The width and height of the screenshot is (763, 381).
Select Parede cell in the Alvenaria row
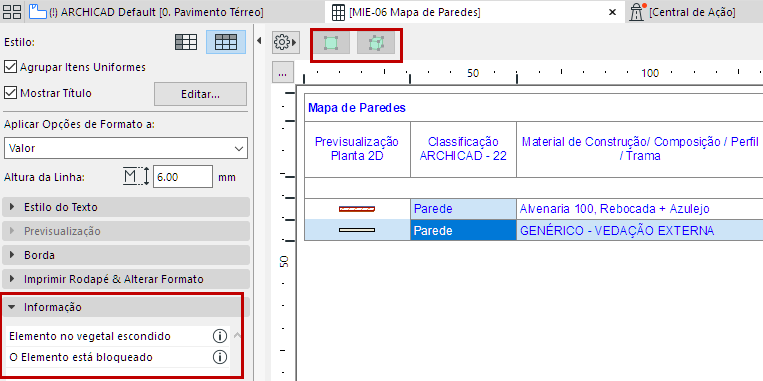coord(463,209)
